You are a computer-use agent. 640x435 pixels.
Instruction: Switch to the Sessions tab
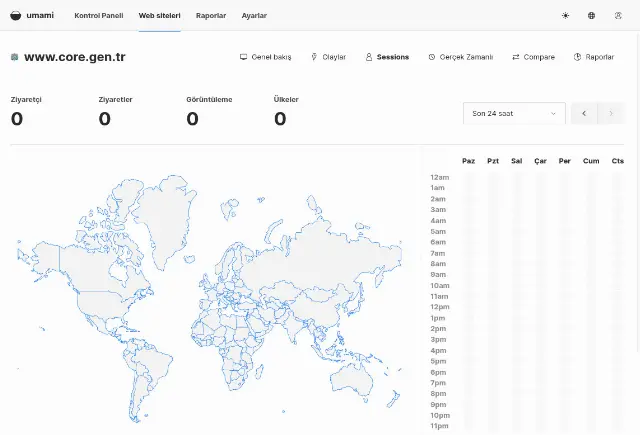(387, 57)
